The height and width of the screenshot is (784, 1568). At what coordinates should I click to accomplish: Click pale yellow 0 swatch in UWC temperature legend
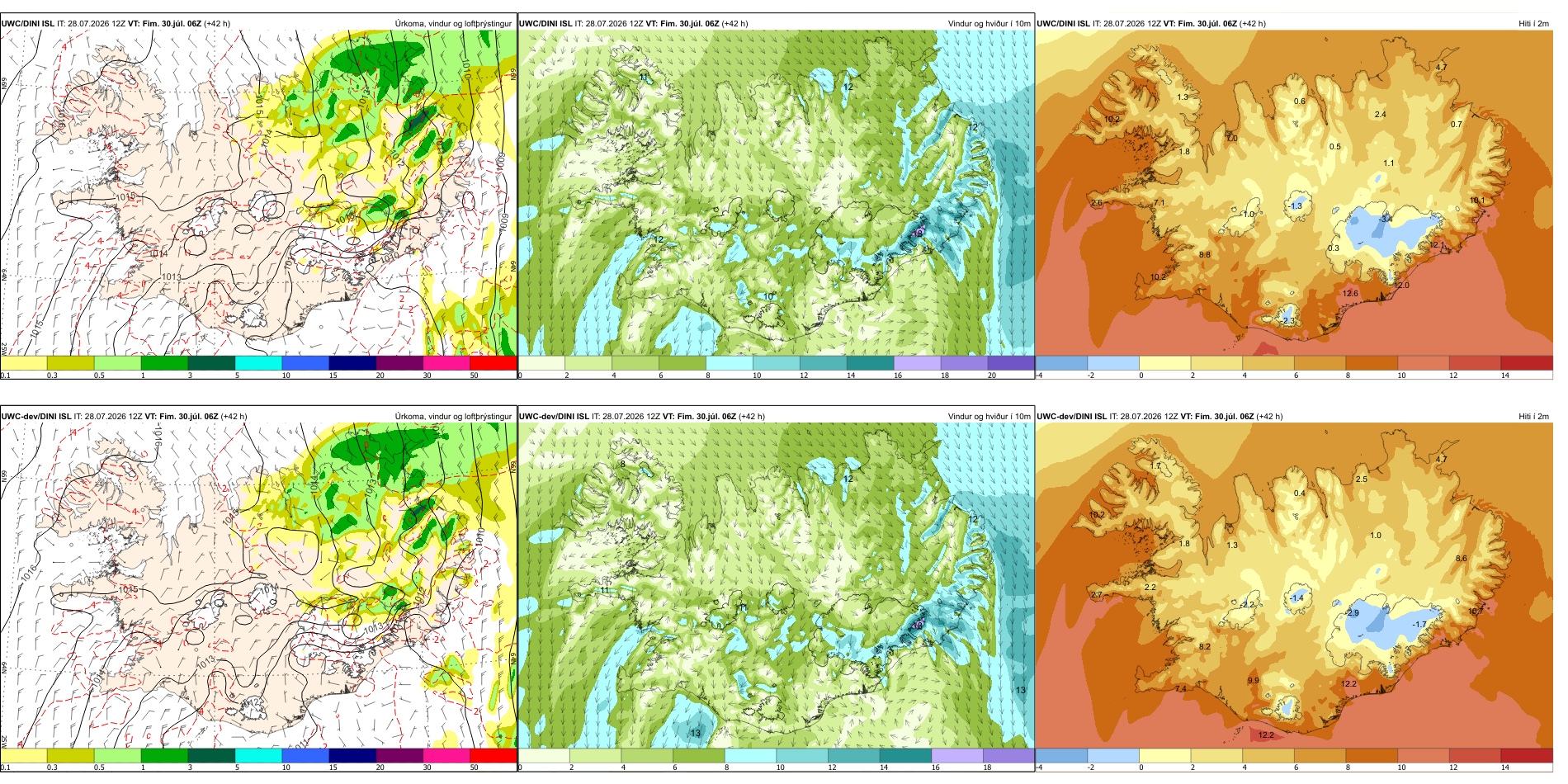(1164, 363)
